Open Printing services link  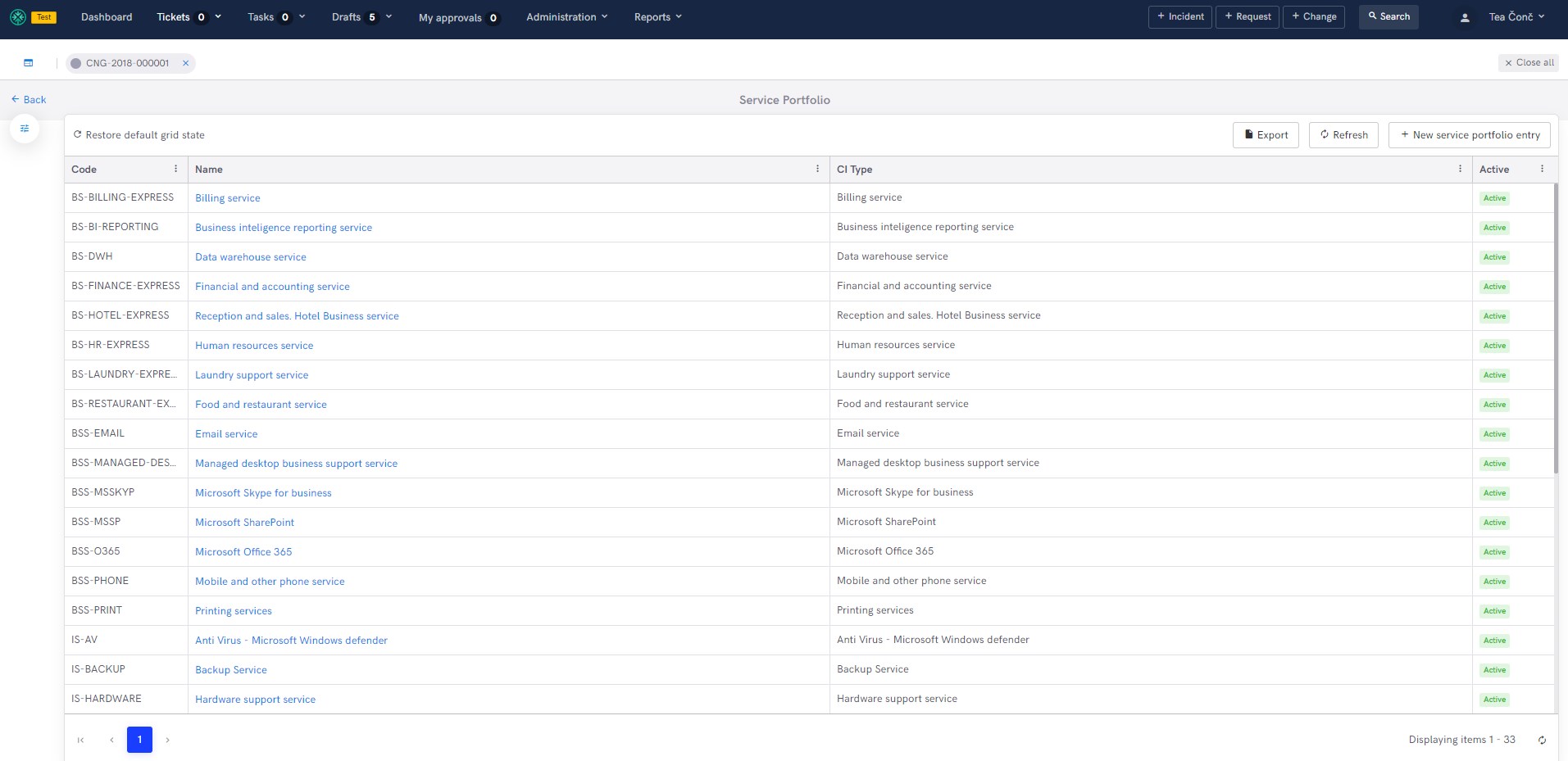pos(234,611)
